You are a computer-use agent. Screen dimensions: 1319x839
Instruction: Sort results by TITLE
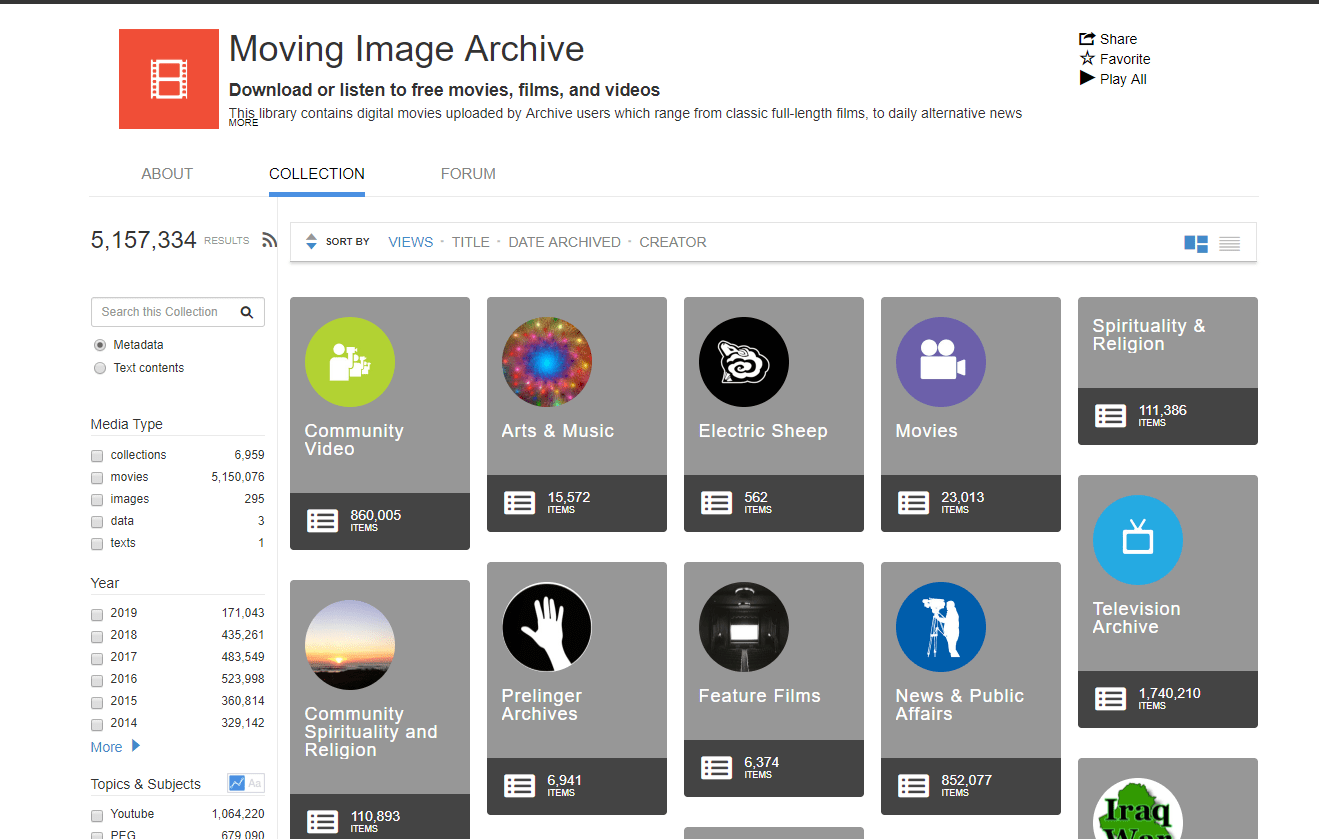click(x=470, y=241)
